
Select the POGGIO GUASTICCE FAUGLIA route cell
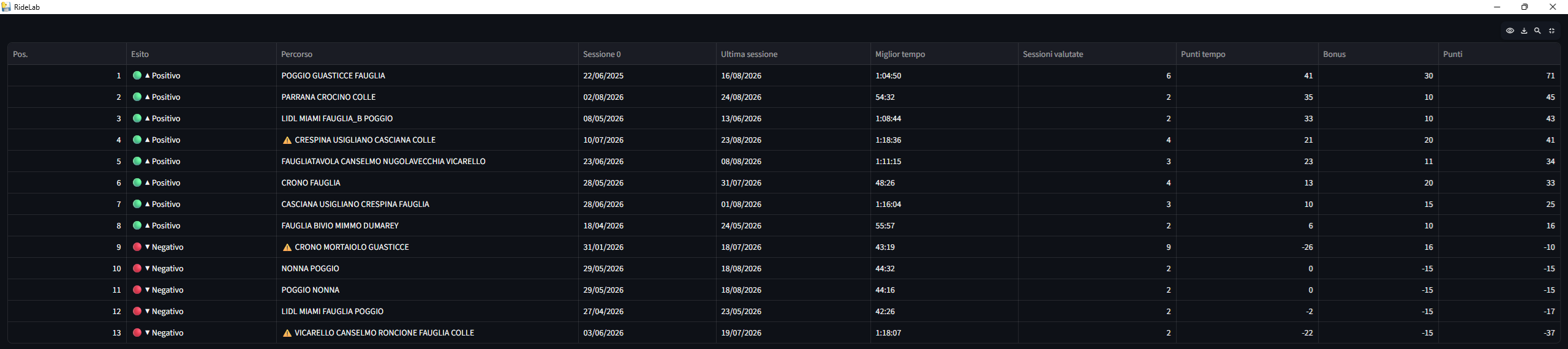click(x=428, y=75)
